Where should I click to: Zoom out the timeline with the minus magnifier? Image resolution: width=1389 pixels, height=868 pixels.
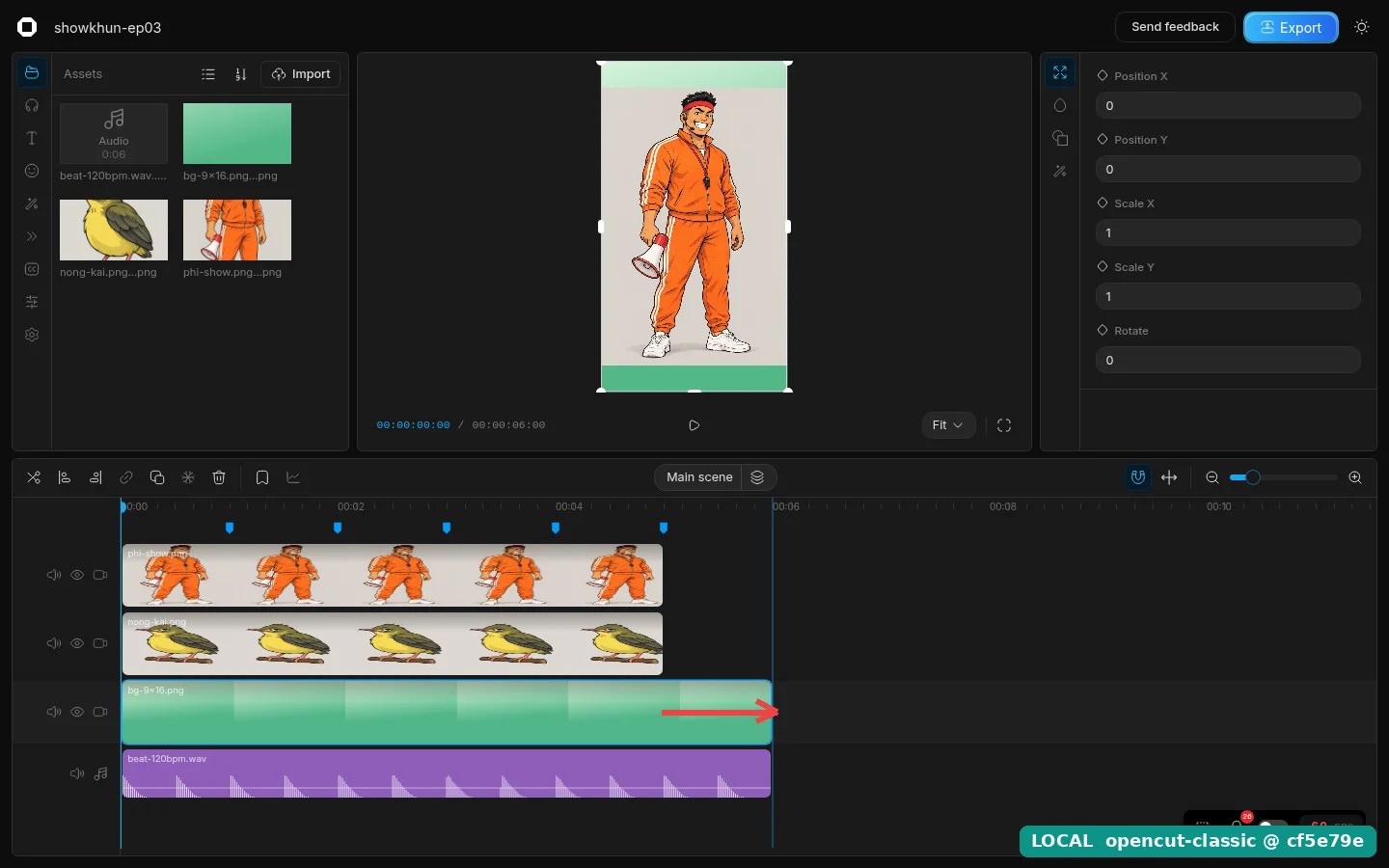tap(1212, 477)
